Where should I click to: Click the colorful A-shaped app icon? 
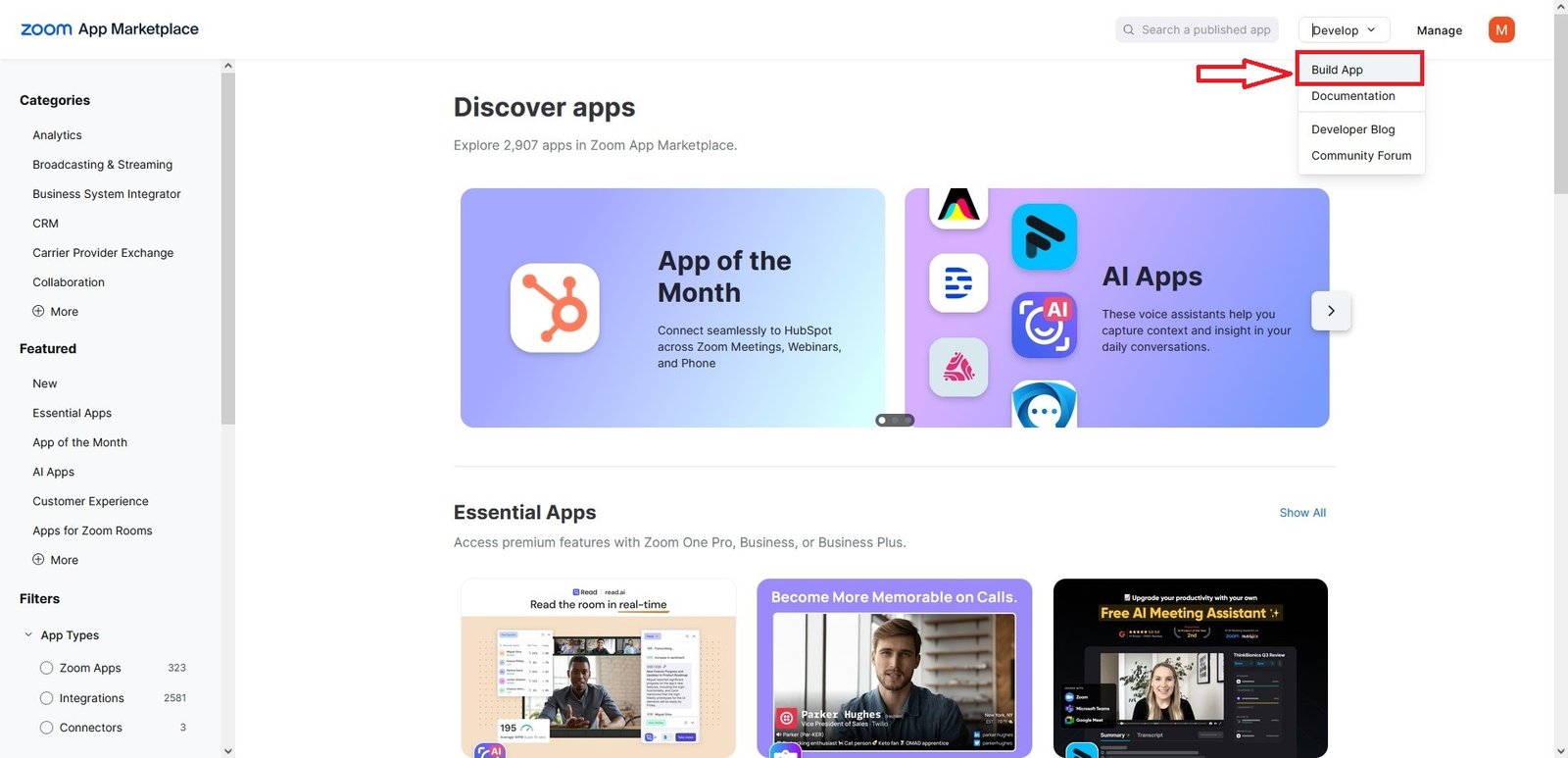click(x=958, y=207)
